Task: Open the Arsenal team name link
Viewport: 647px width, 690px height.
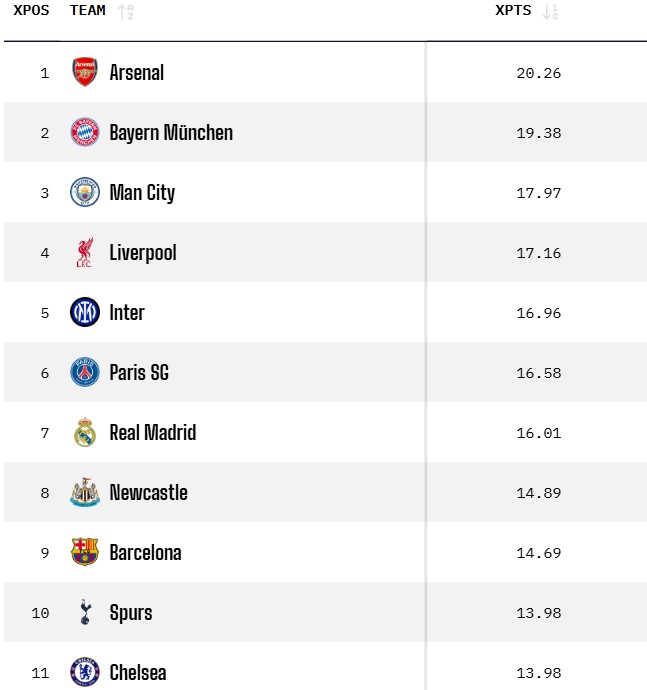Action: coord(137,72)
